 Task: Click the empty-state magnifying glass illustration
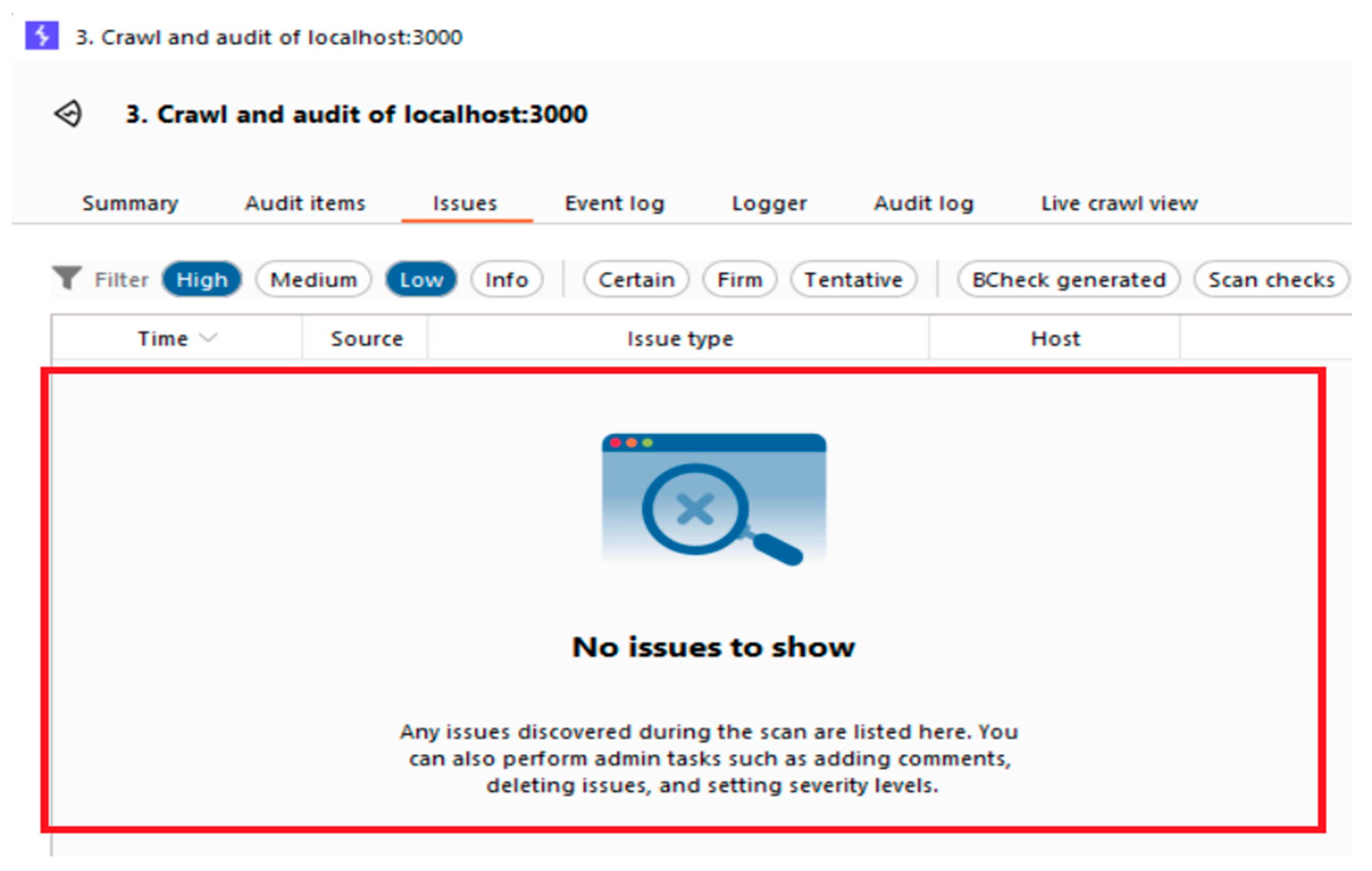point(714,500)
